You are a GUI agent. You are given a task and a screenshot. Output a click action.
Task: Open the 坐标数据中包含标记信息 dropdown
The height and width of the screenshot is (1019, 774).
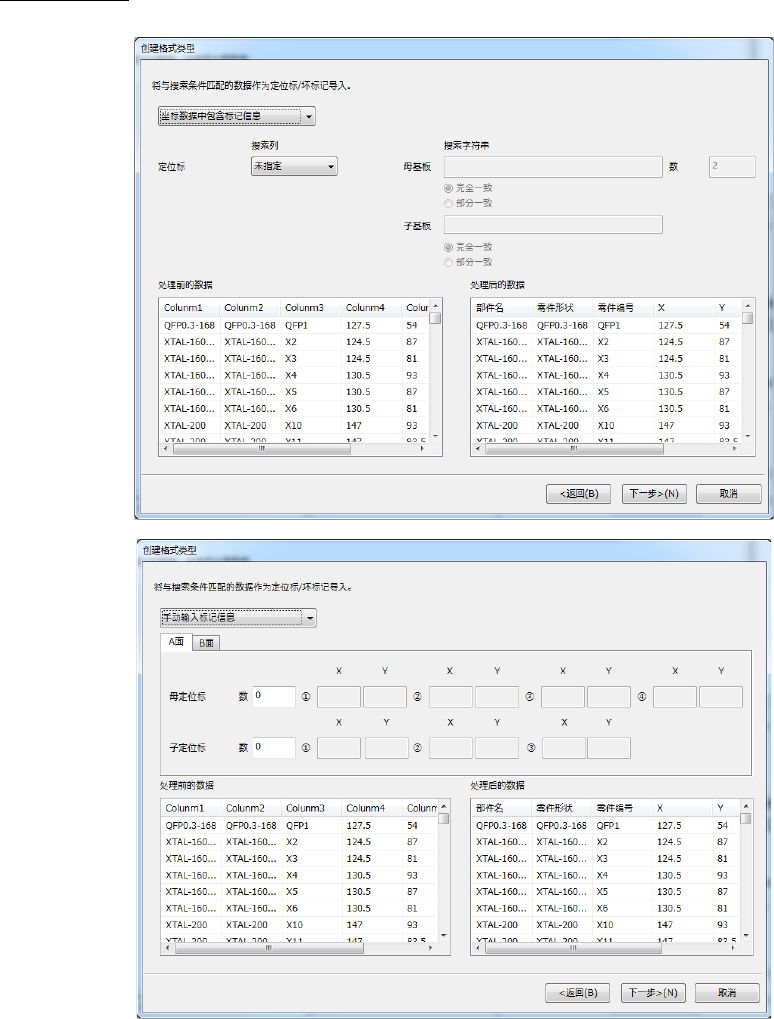(x=237, y=117)
